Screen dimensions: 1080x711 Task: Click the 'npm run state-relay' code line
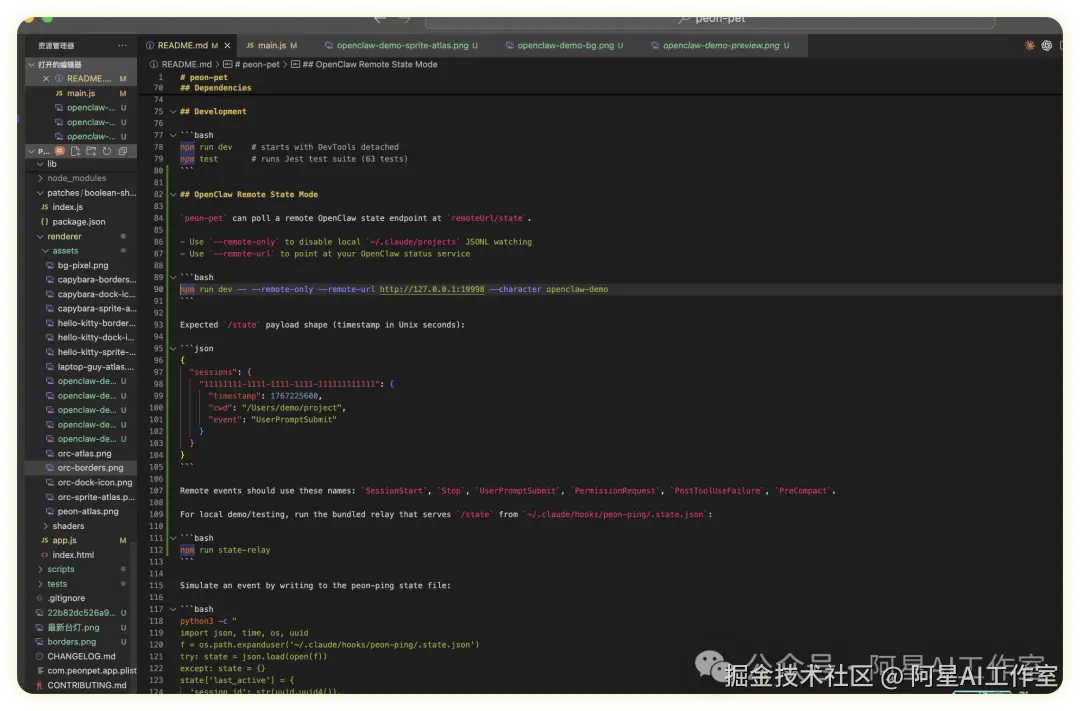225,550
